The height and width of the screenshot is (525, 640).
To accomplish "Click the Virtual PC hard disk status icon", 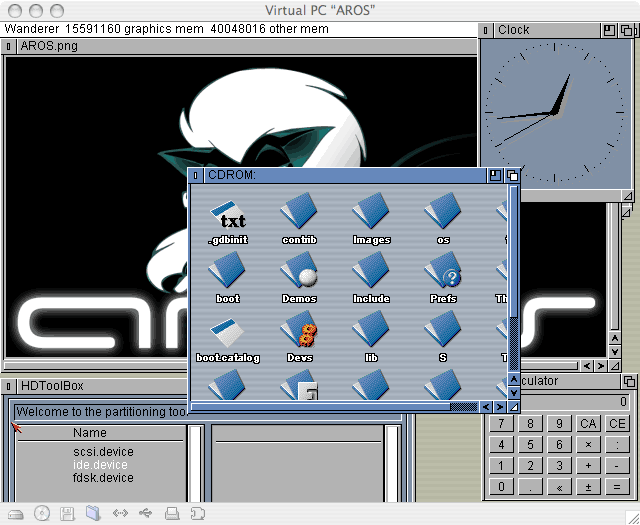I will pyautogui.click(x=16, y=514).
